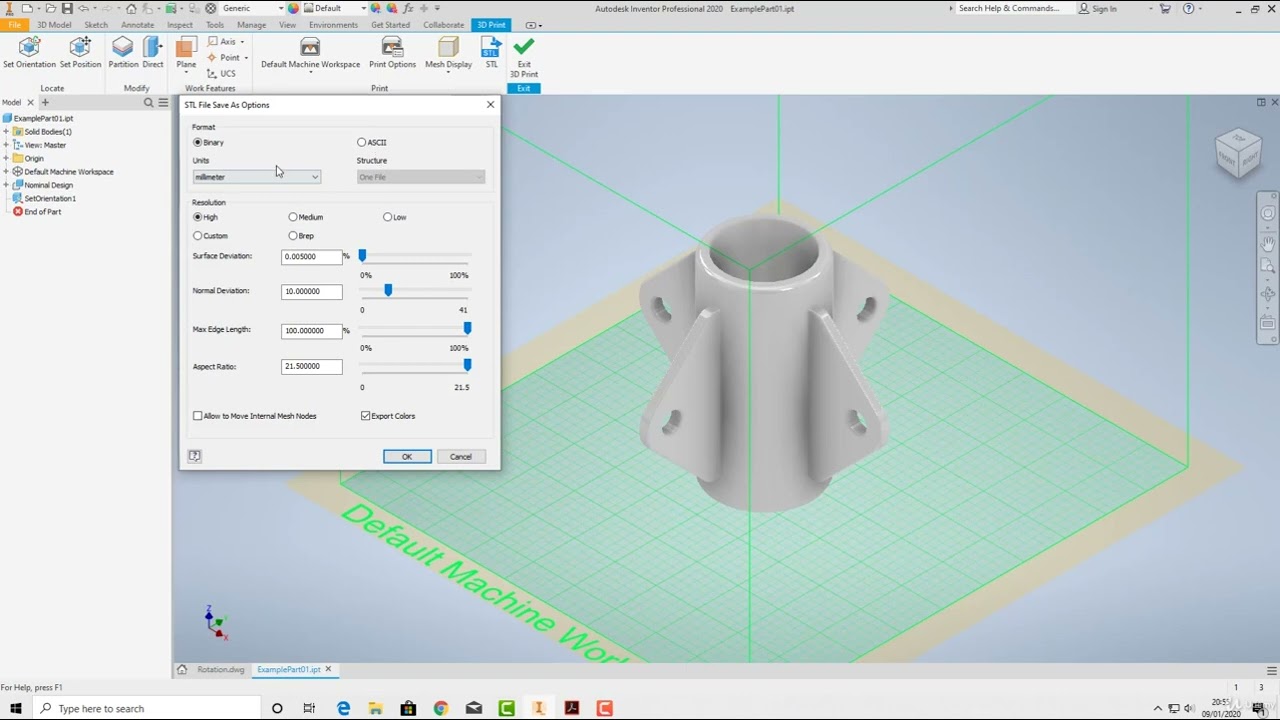Viewport: 1280px width, 720px height.
Task: Switch to the Sketch ribbon tab
Action: (96, 25)
